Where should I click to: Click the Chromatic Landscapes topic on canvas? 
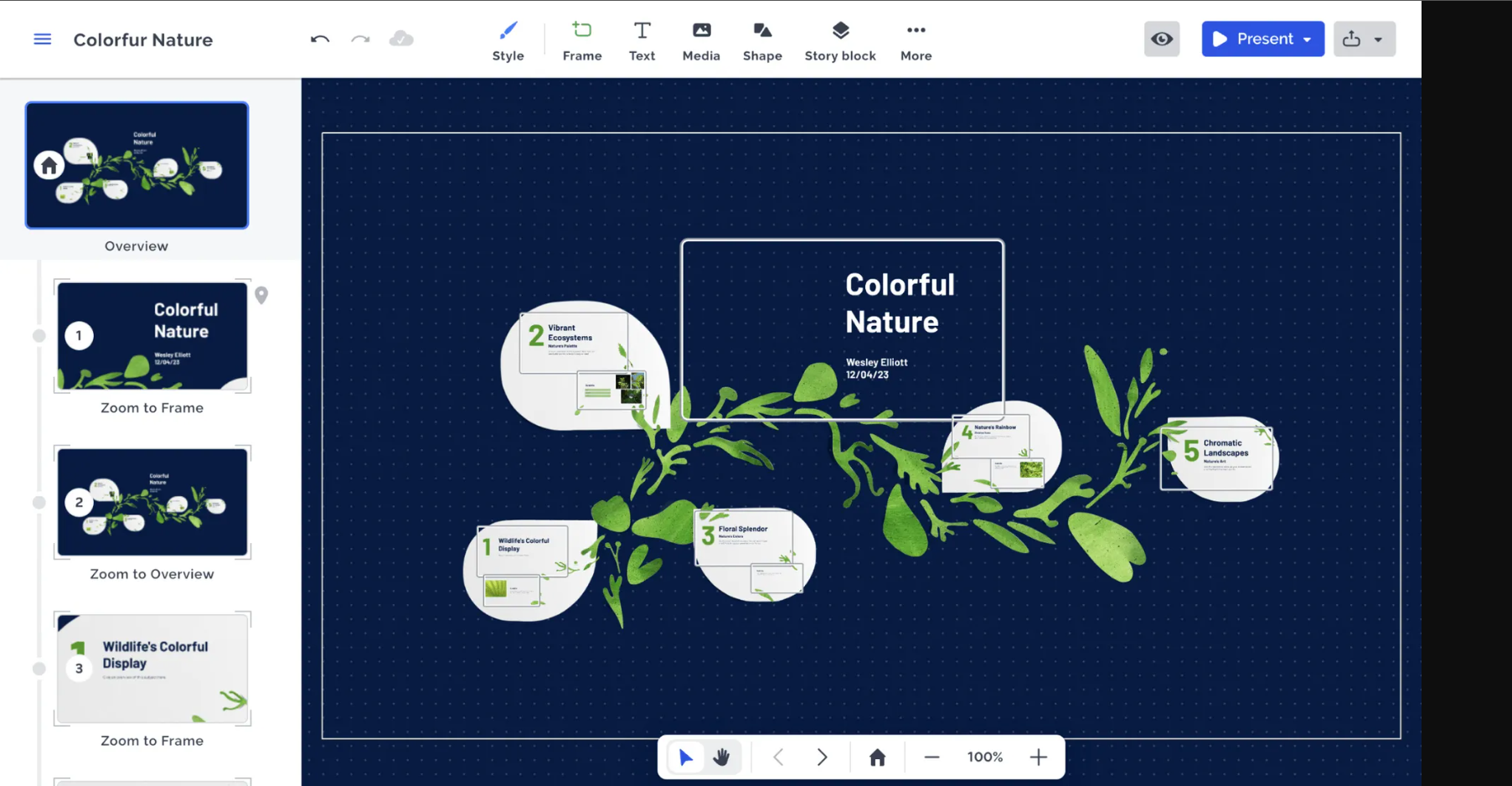coord(1217,458)
